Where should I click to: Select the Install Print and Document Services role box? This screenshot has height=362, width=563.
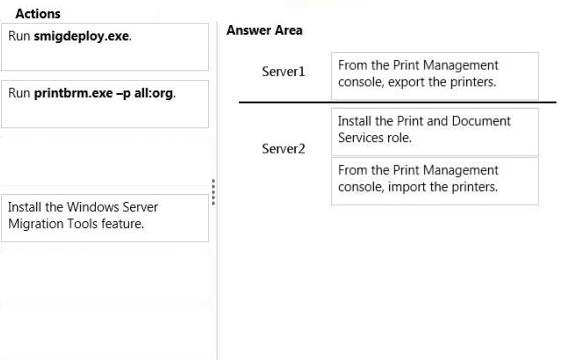[x=435, y=133]
